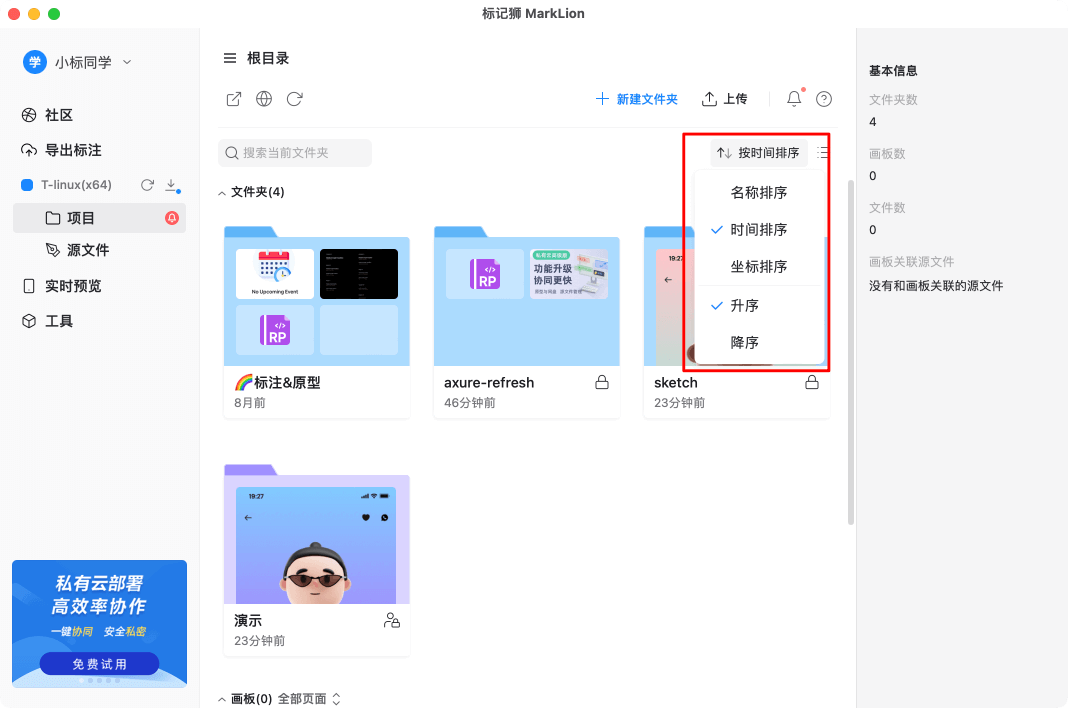Select 坐标排序 coordinate sorting option
1068x708 pixels.
[x=756, y=266]
